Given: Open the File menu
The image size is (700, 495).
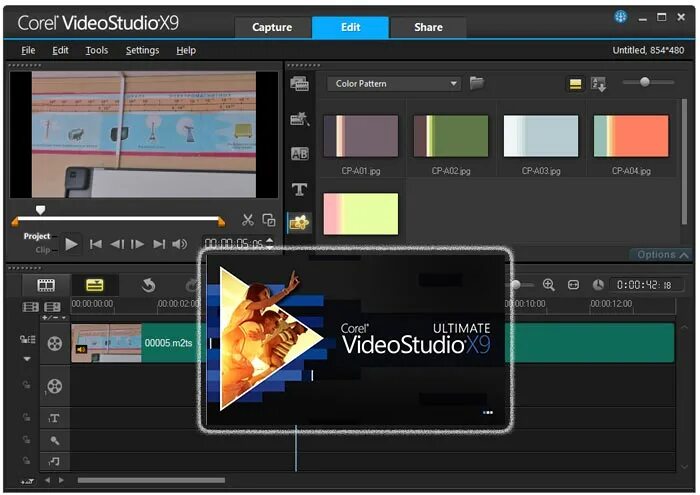Looking at the screenshot, I should 28,50.
